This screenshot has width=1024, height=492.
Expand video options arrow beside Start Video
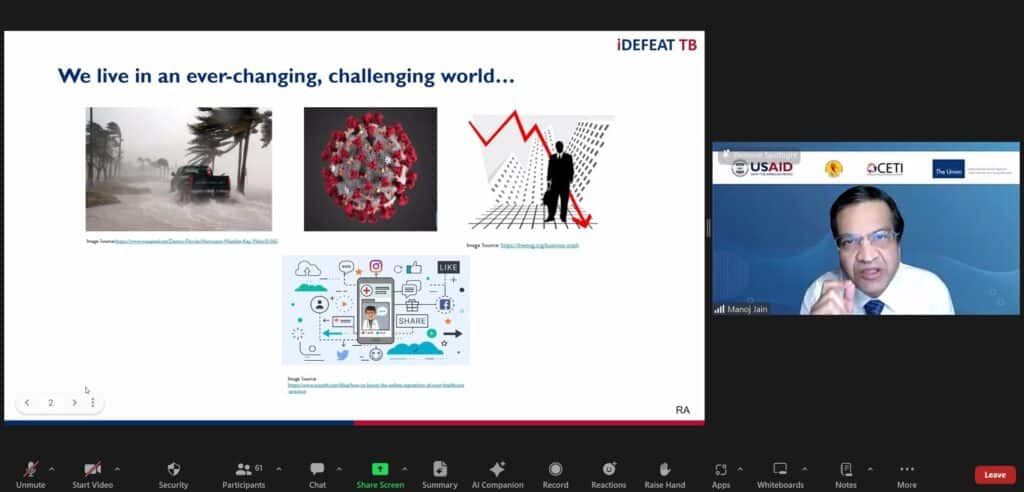(x=118, y=468)
